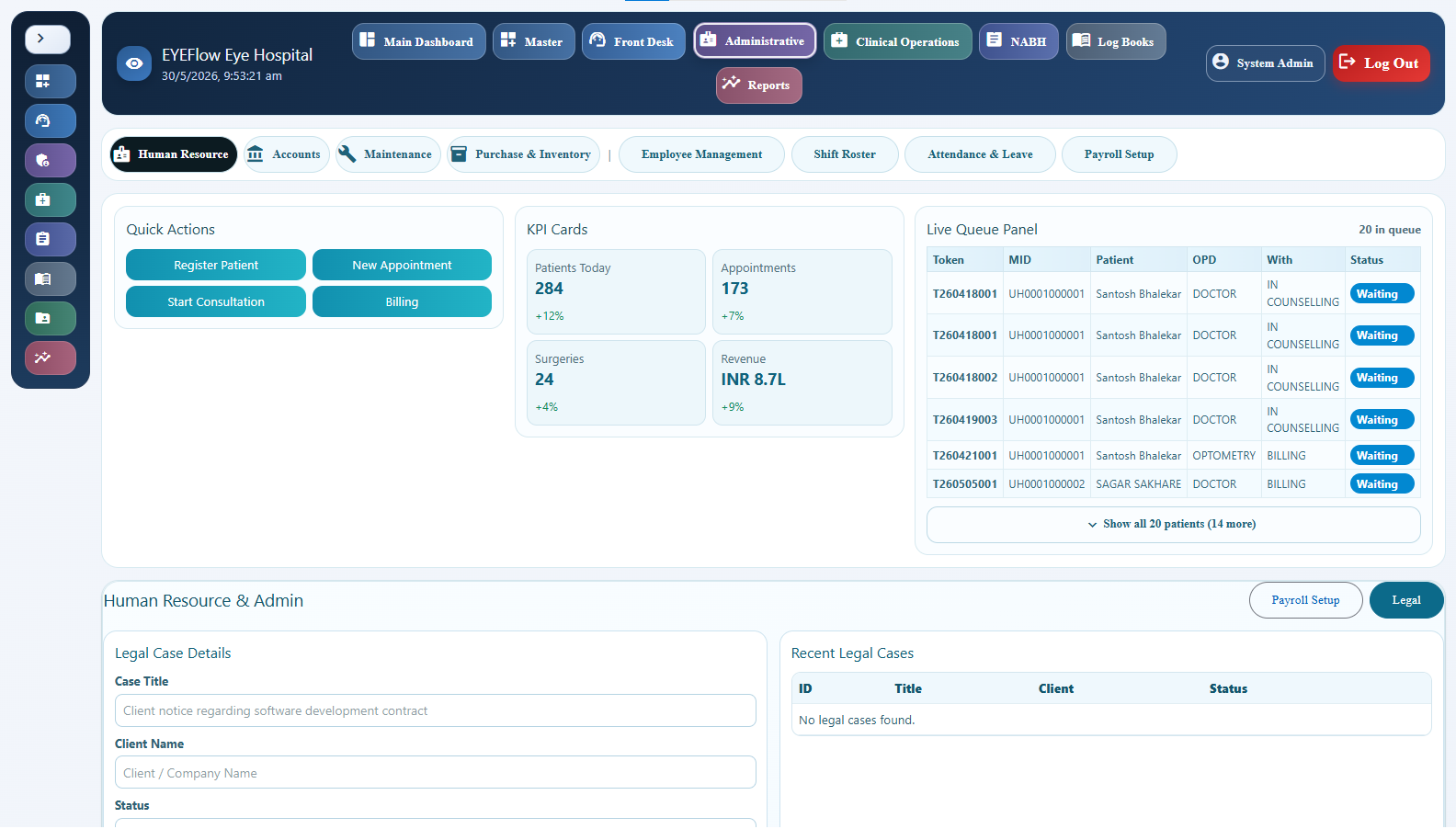Viewport: 1456px width, 829px height.
Task: Click Waiting status for token T260419003
Action: point(1382,420)
